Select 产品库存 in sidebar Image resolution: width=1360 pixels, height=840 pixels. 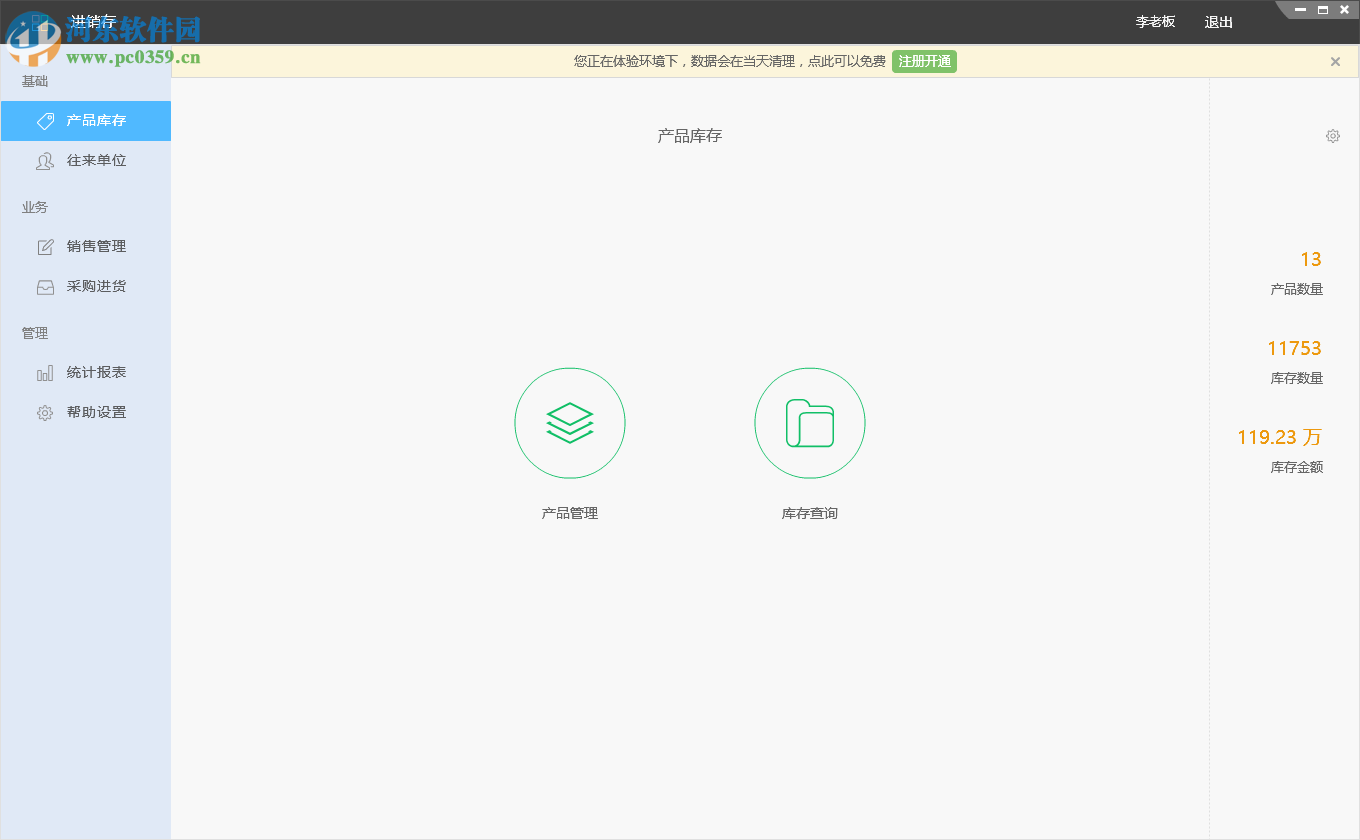click(86, 121)
